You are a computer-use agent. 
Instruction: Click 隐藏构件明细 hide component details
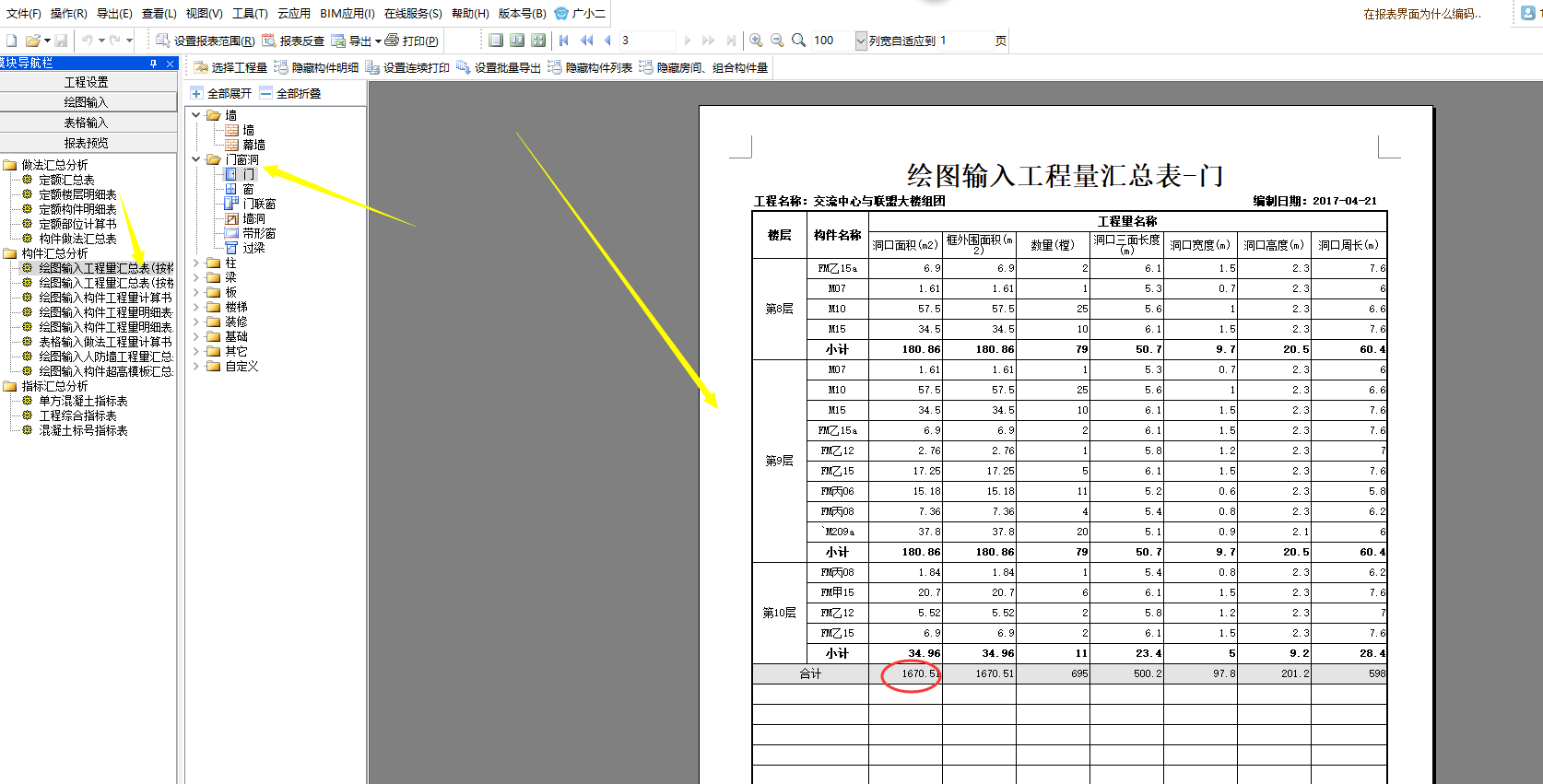pos(316,67)
